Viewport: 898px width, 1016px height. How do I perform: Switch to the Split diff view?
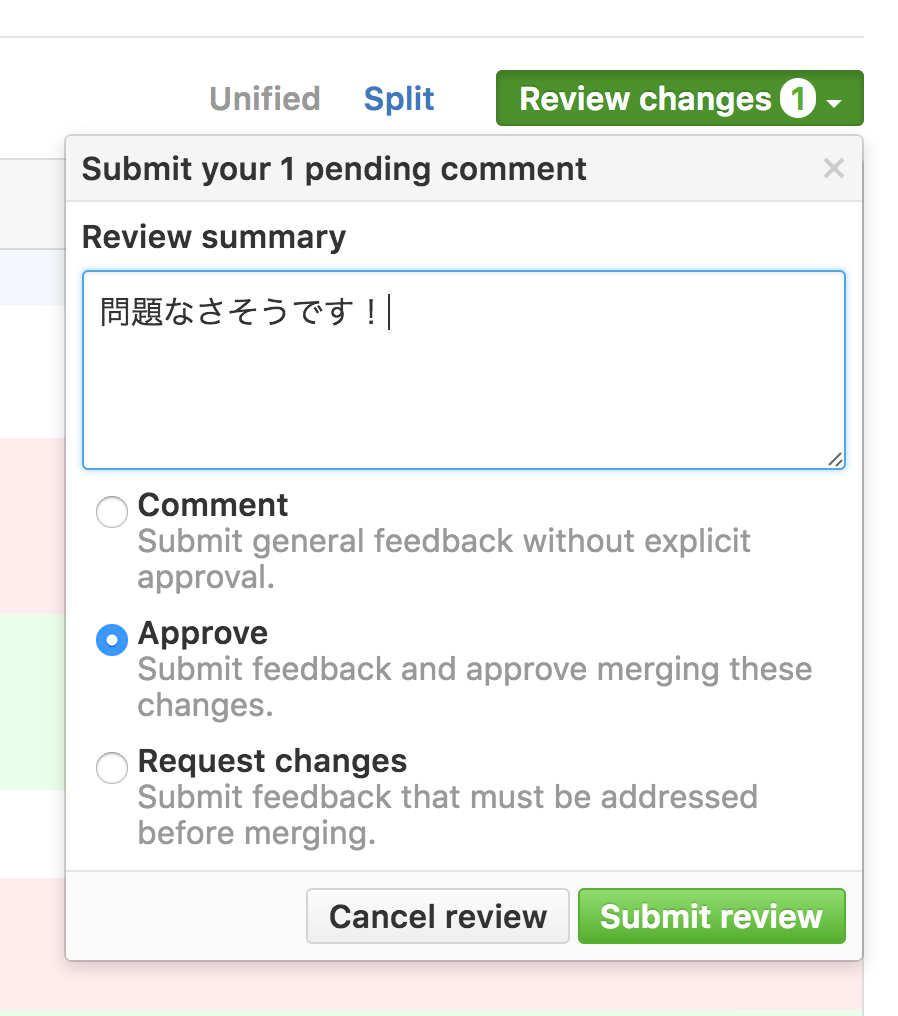(x=398, y=98)
